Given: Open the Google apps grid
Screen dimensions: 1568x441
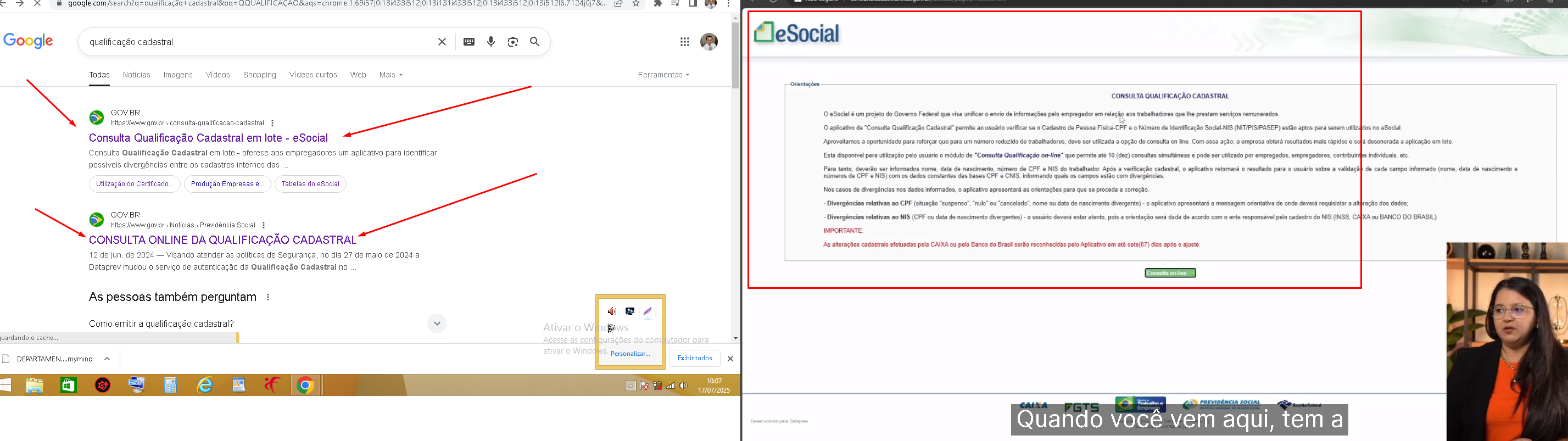Looking at the screenshot, I should tap(685, 42).
